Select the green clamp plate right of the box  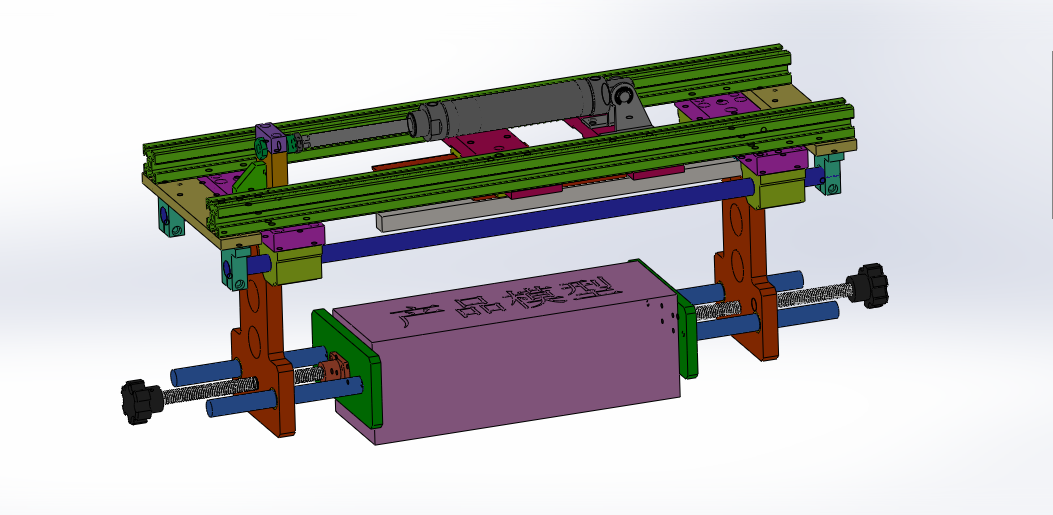(686, 339)
